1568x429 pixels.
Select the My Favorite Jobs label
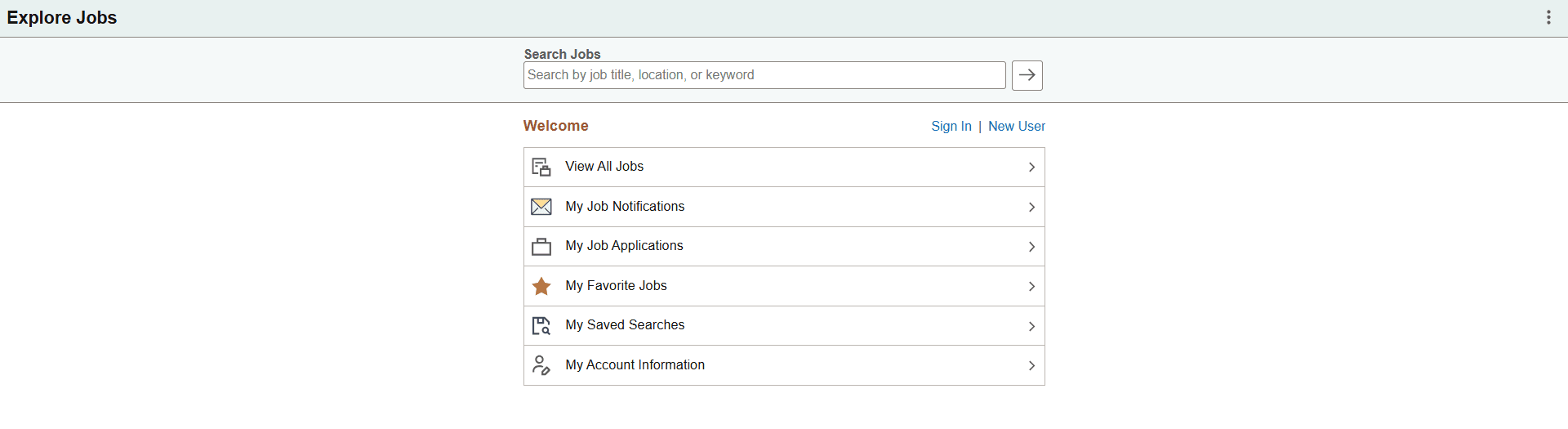pyautogui.click(x=616, y=286)
